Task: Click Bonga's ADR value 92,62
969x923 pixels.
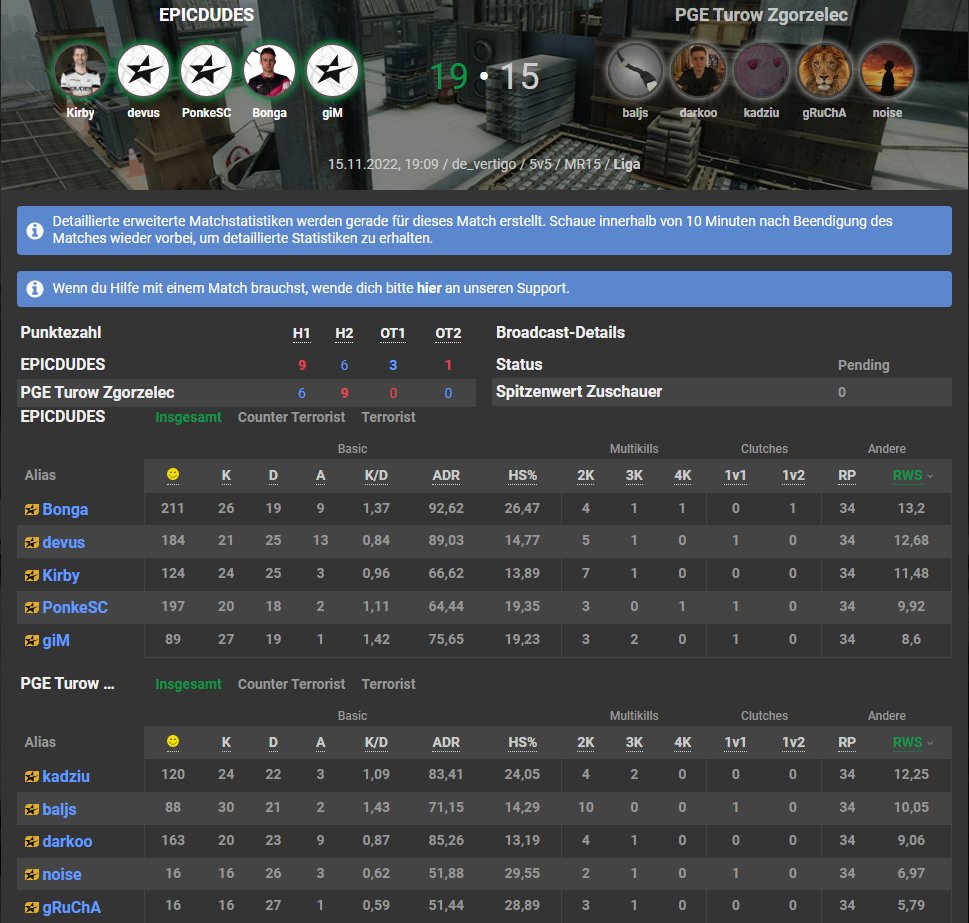Action: click(446, 508)
